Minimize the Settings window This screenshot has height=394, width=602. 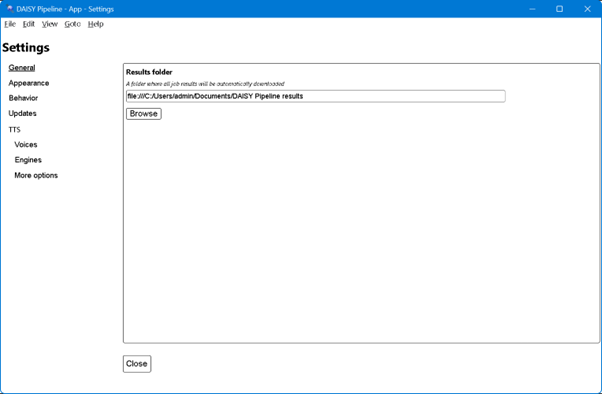tap(532, 9)
